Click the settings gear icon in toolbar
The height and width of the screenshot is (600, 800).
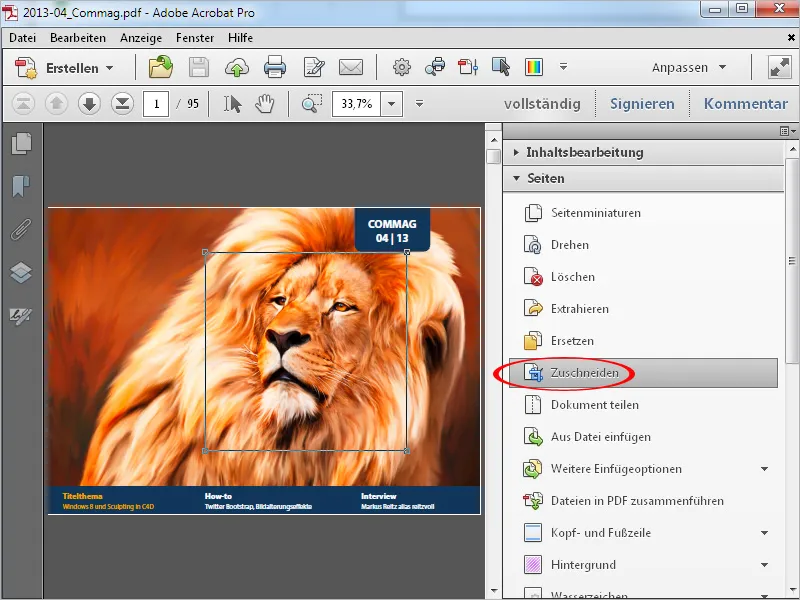402,67
